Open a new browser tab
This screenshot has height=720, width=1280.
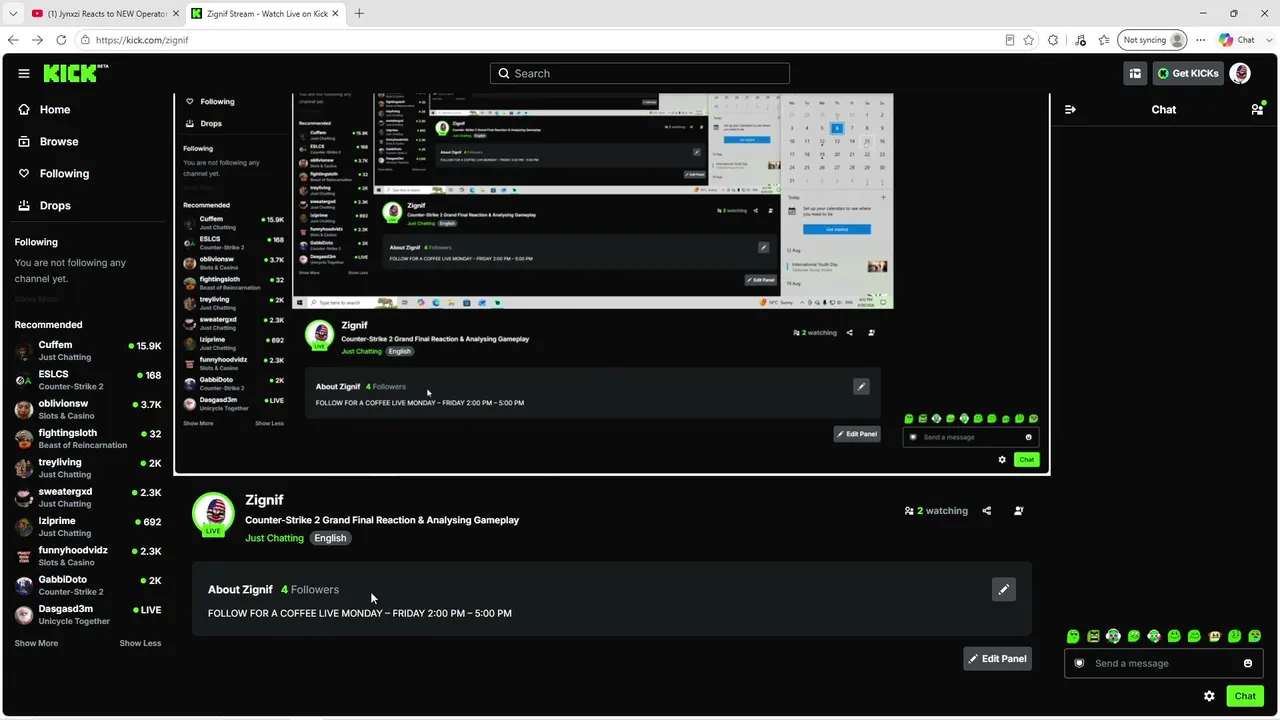pos(359,13)
